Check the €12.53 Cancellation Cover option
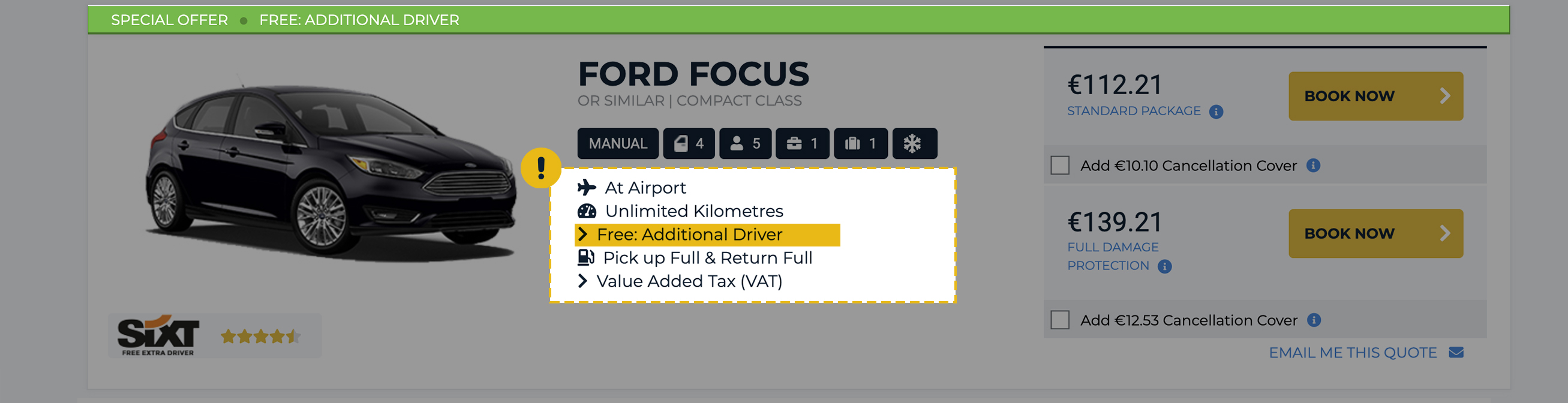Viewport: 1568px width, 403px height. pyautogui.click(x=1062, y=319)
